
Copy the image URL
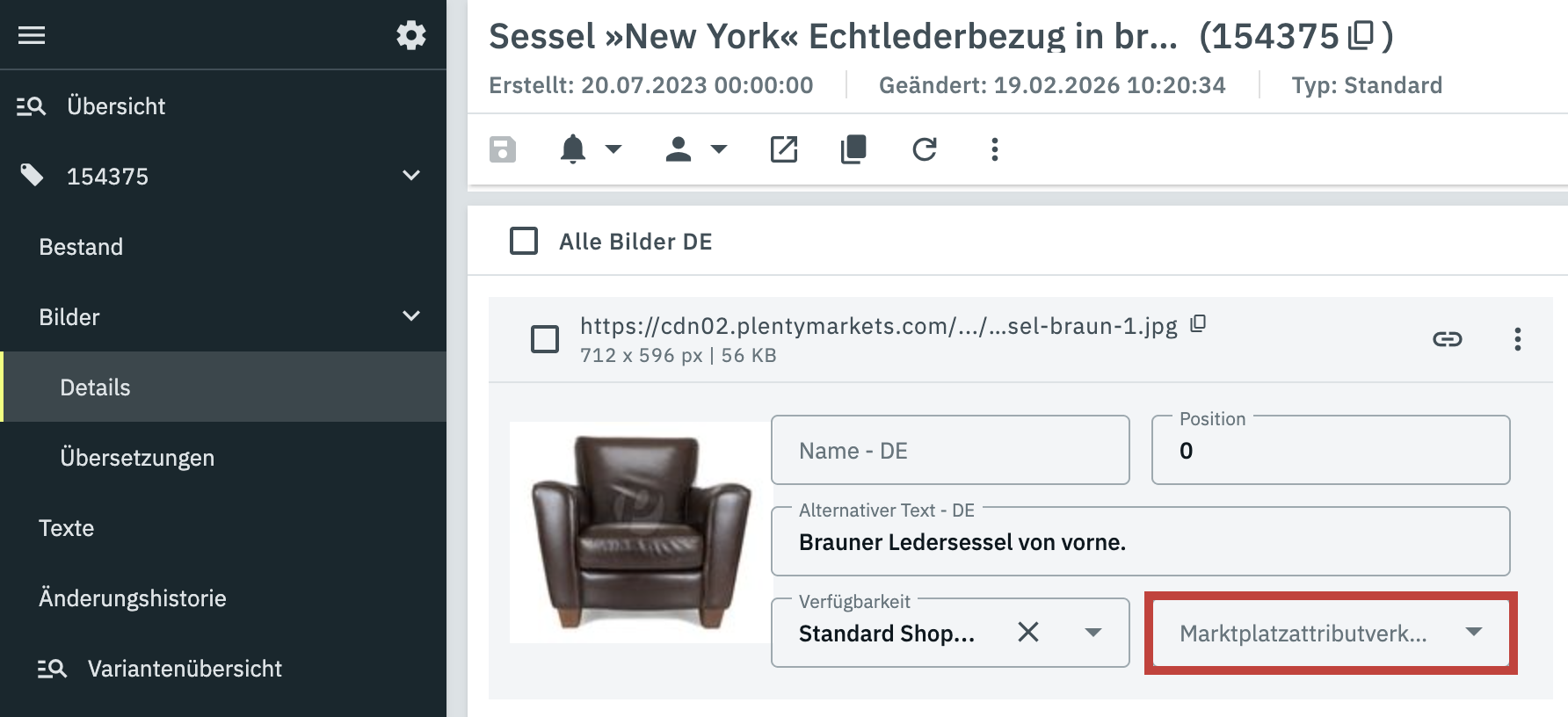tap(1198, 324)
